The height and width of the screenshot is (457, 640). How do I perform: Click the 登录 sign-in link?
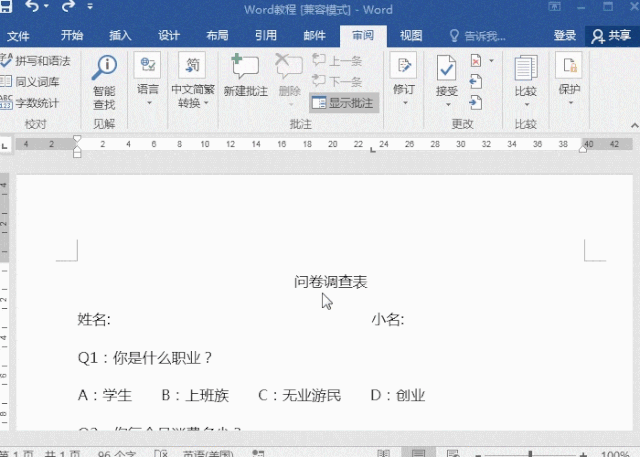(x=565, y=35)
